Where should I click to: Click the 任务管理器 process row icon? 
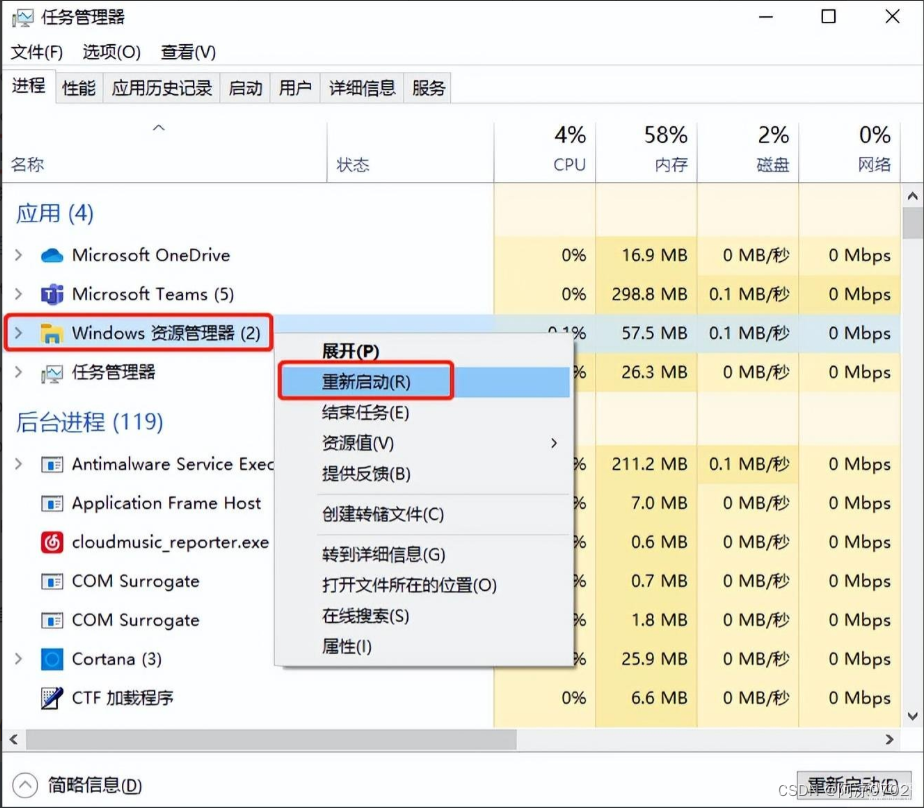point(51,373)
